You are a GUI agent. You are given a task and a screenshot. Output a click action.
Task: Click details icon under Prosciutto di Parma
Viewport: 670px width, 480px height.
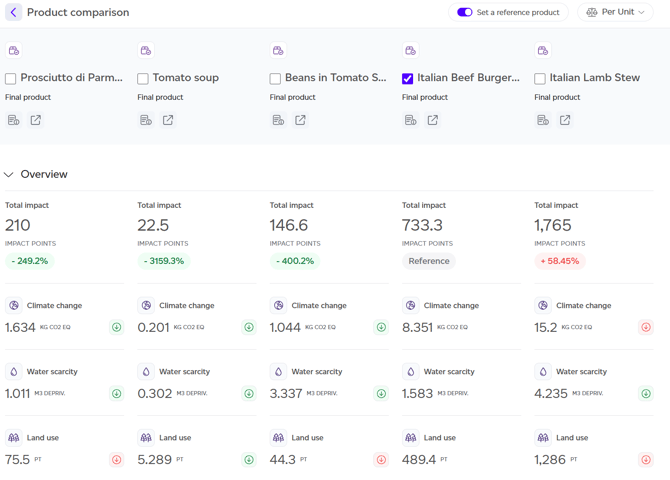coord(14,120)
